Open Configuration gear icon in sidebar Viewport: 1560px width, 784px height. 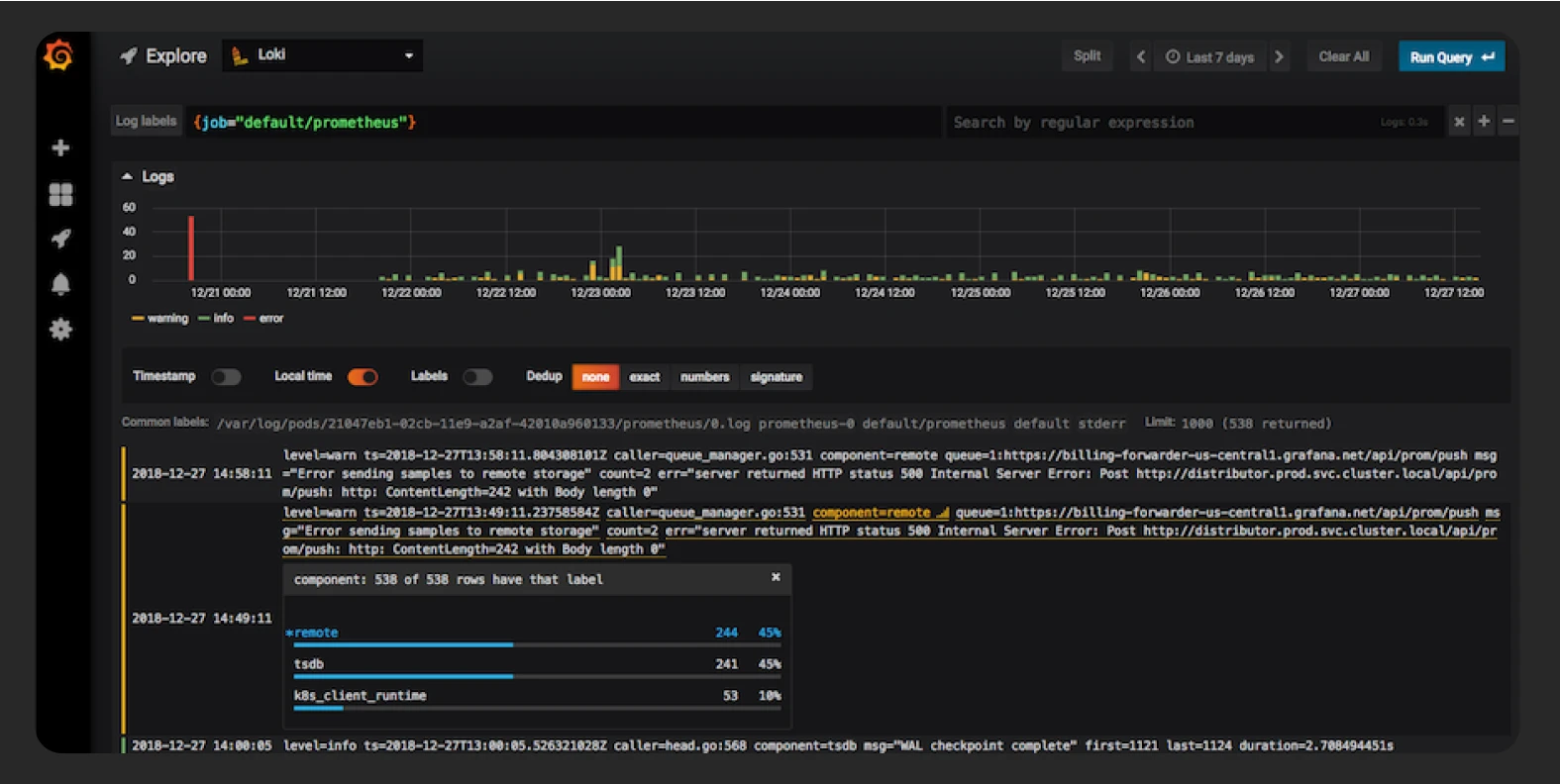[x=60, y=329]
